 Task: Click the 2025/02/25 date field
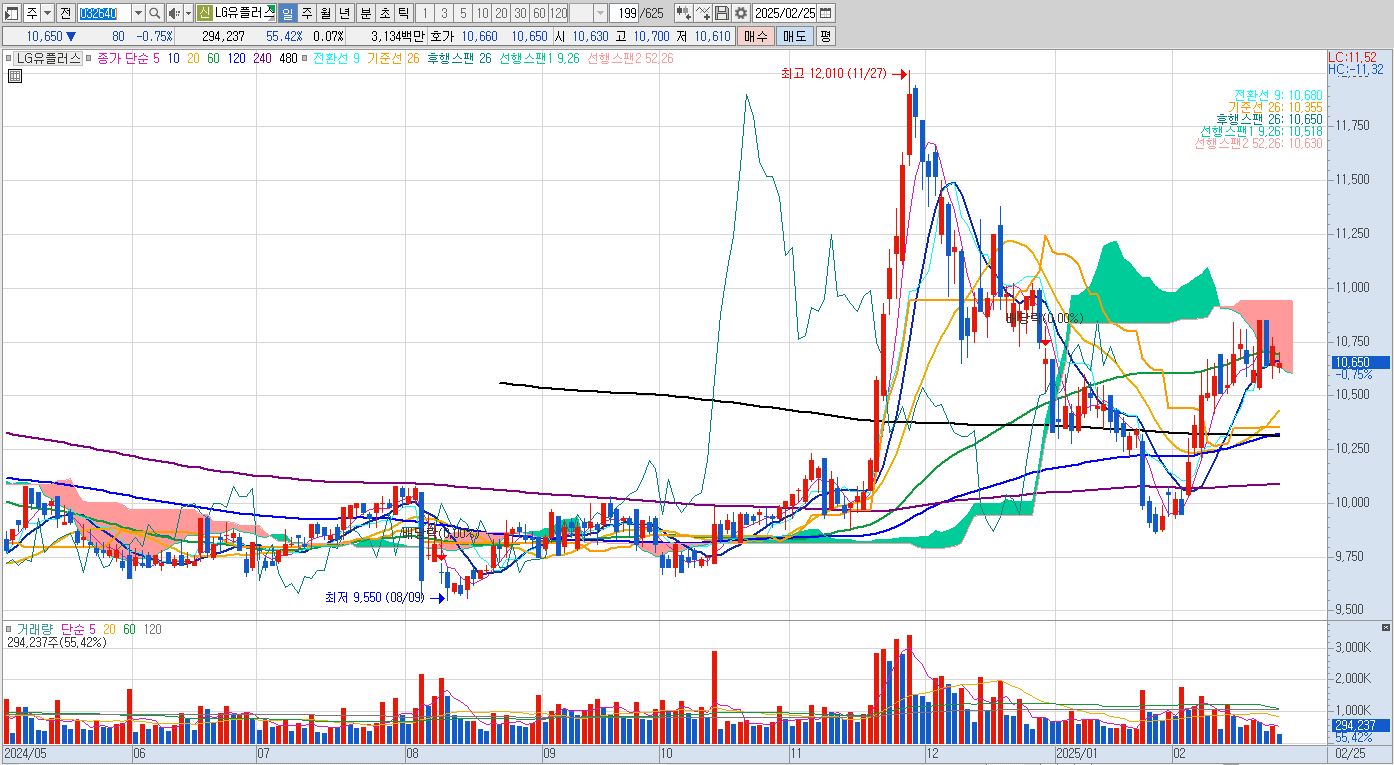tap(786, 13)
